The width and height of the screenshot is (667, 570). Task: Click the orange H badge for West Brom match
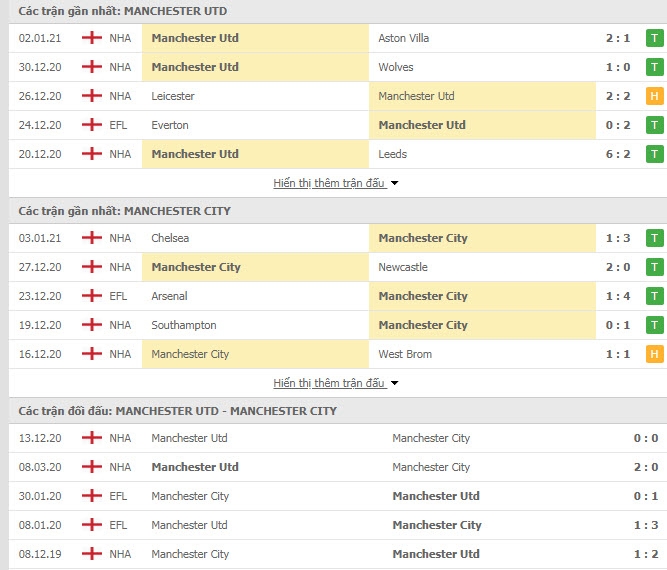(x=655, y=354)
